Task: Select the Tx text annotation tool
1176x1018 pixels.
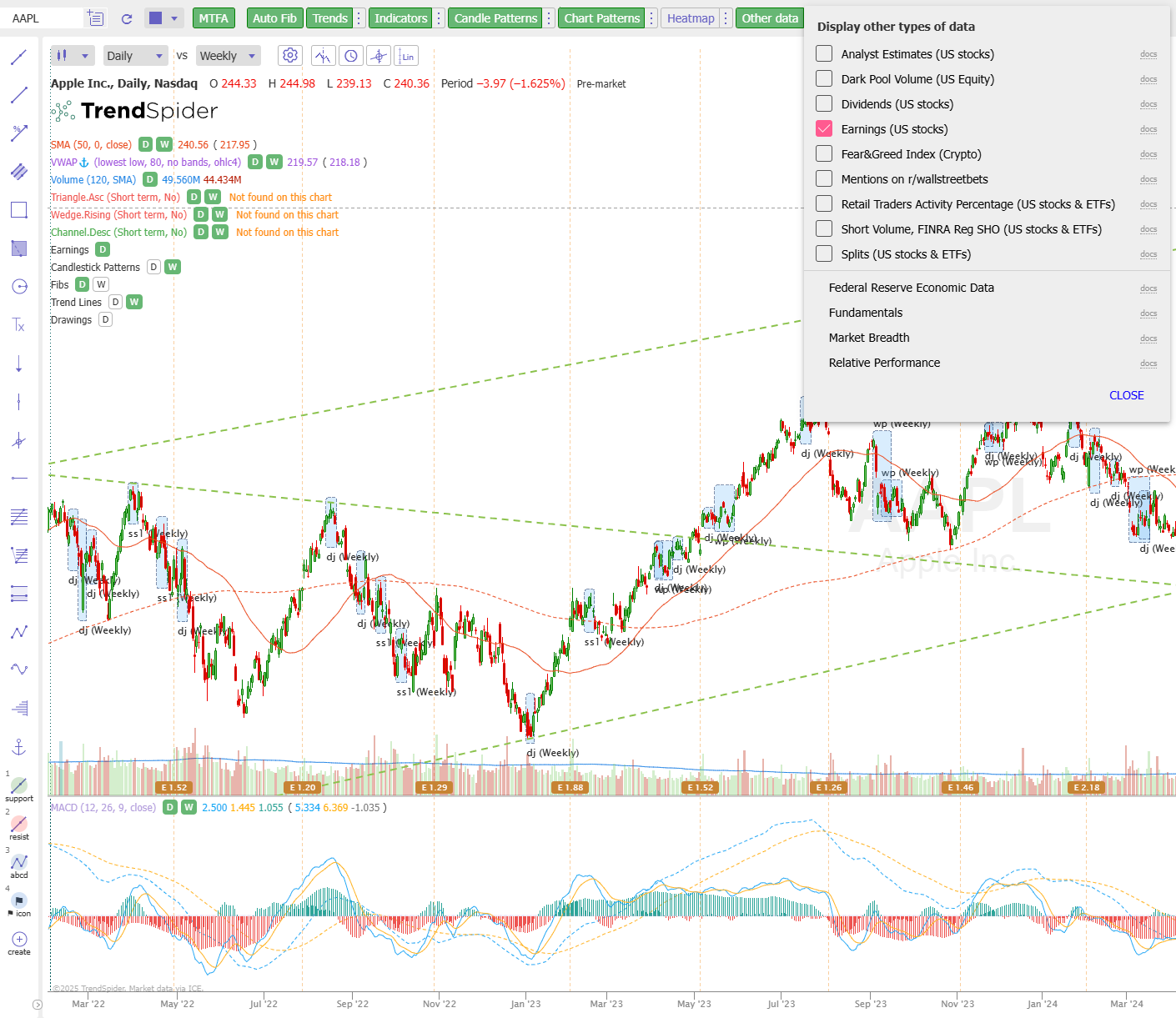Action: tap(19, 325)
